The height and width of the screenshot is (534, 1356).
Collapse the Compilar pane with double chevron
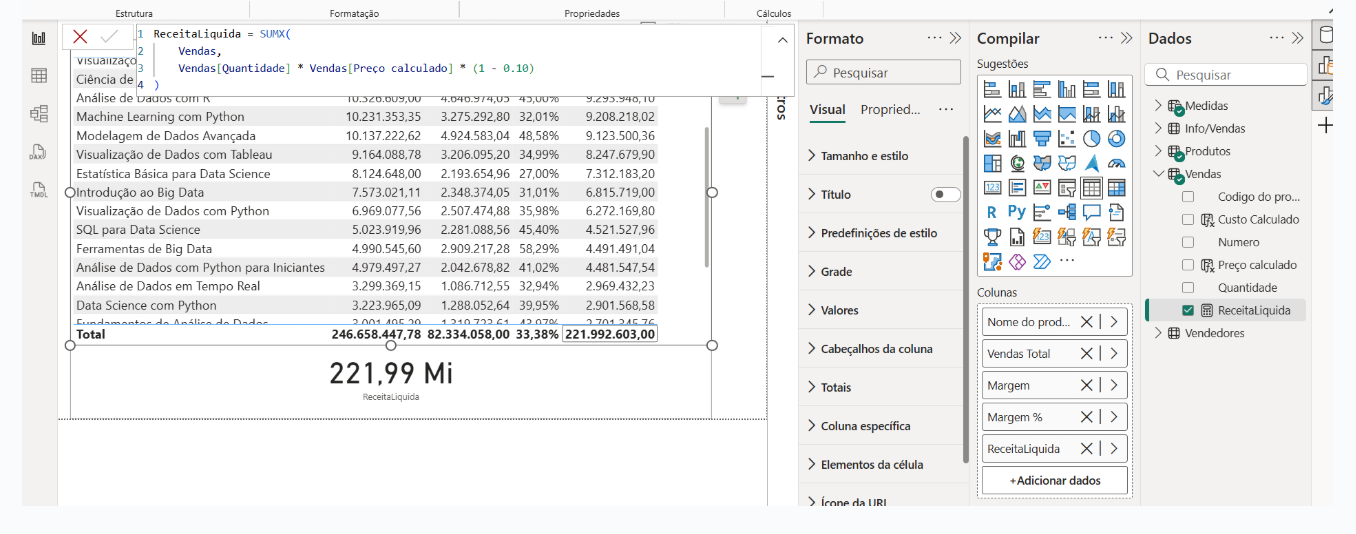pos(1126,38)
